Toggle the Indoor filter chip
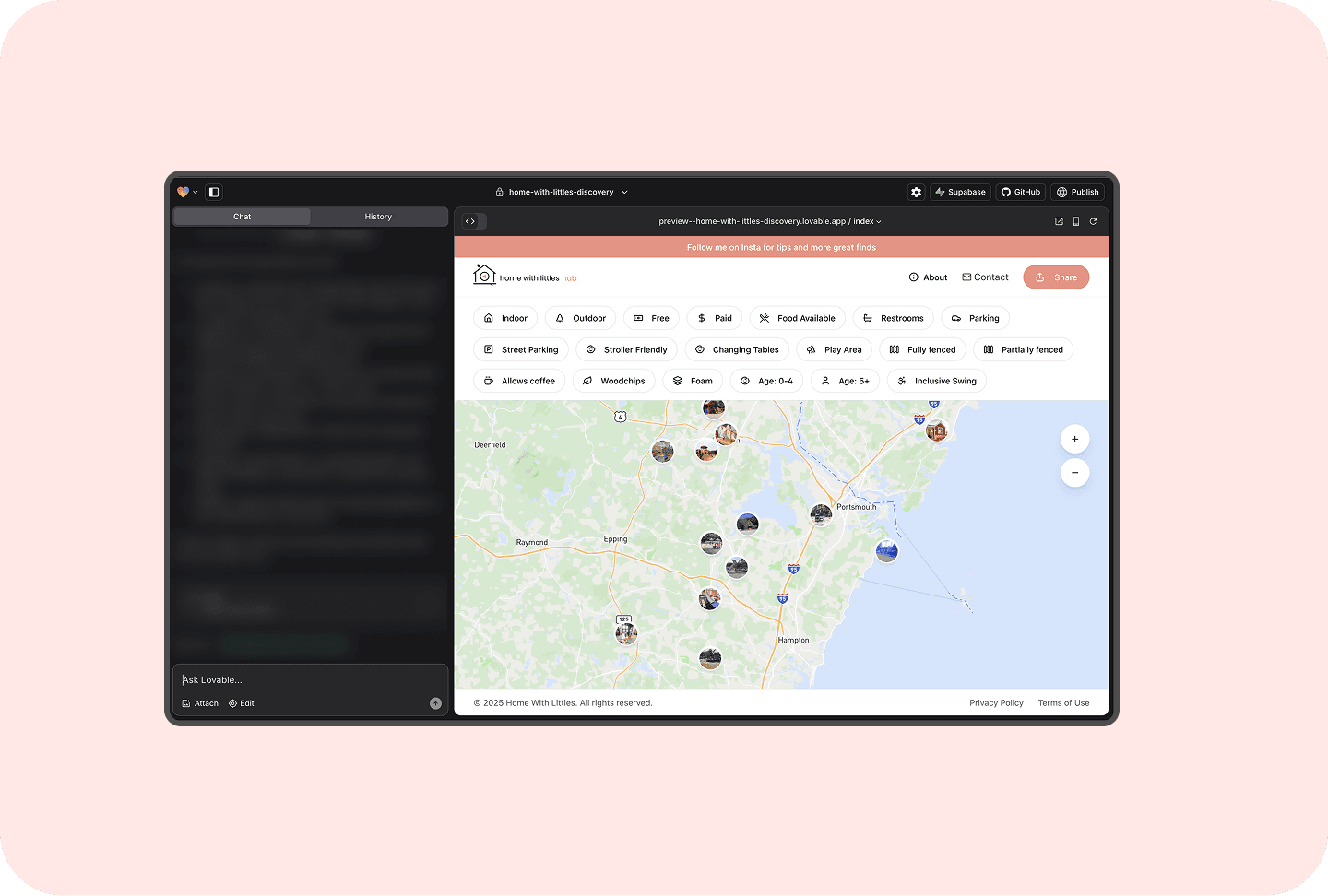 point(504,318)
